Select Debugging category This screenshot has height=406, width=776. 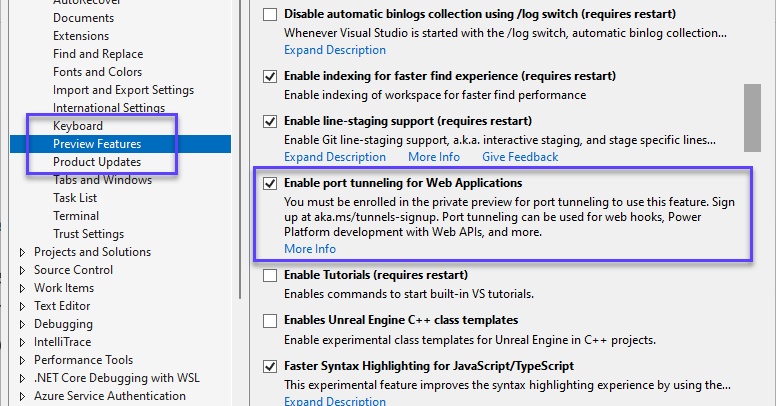tap(63, 324)
